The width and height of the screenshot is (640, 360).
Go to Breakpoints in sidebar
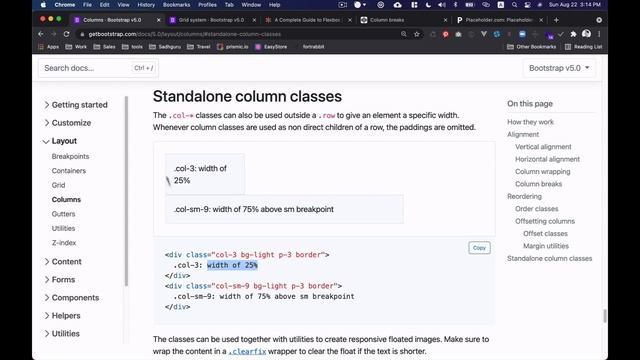click(x=70, y=156)
